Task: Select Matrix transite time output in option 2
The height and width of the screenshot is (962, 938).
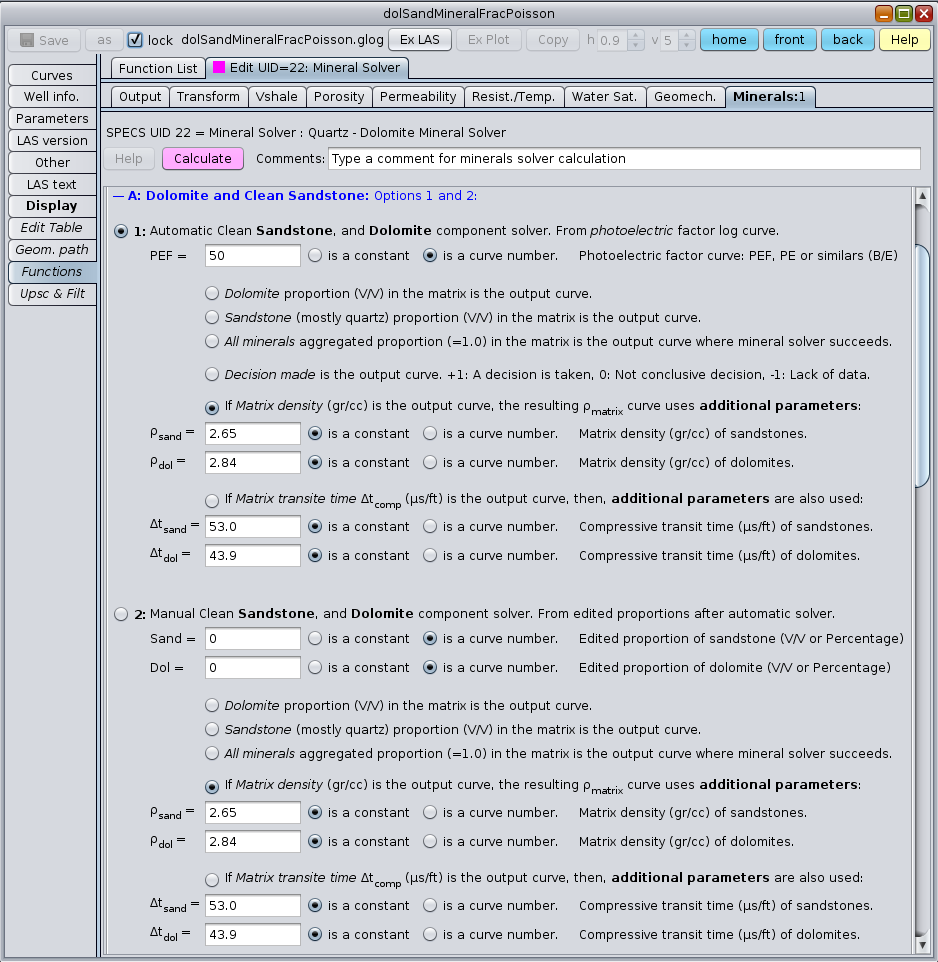Action: pyautogui.click(x=212, y=880)
